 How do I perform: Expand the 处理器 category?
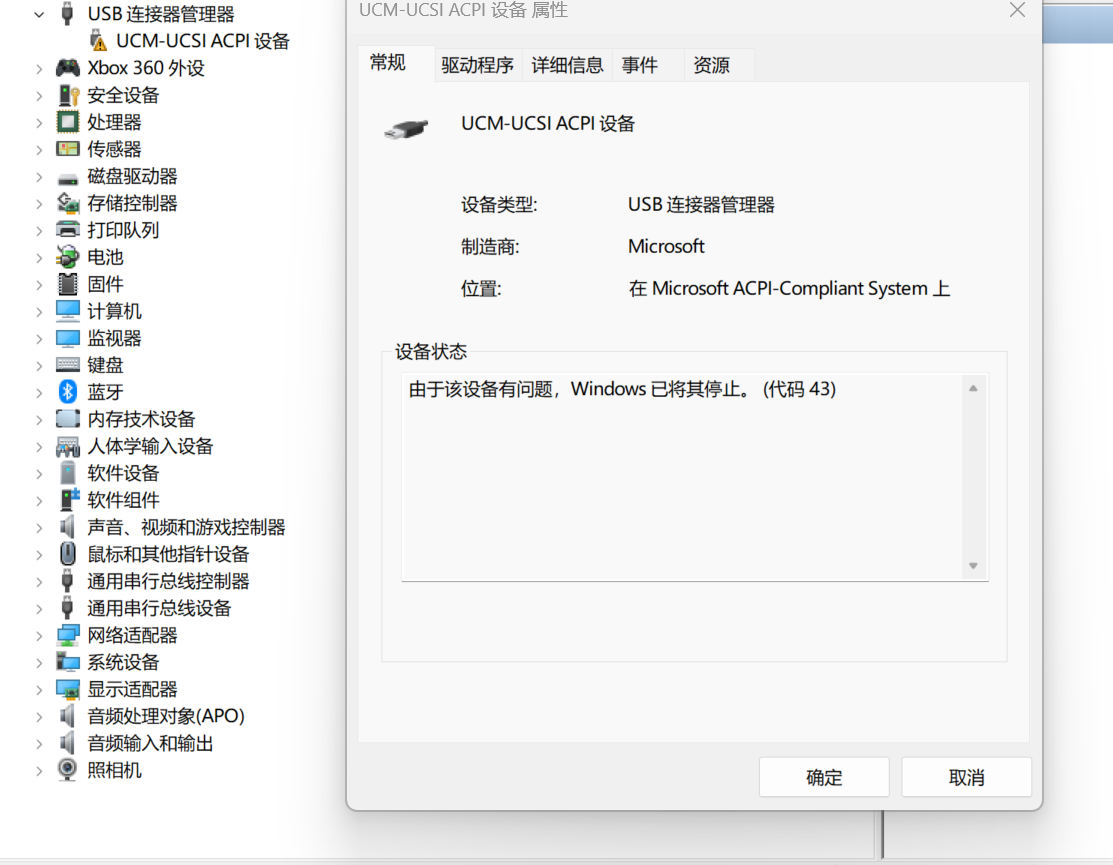39,123
